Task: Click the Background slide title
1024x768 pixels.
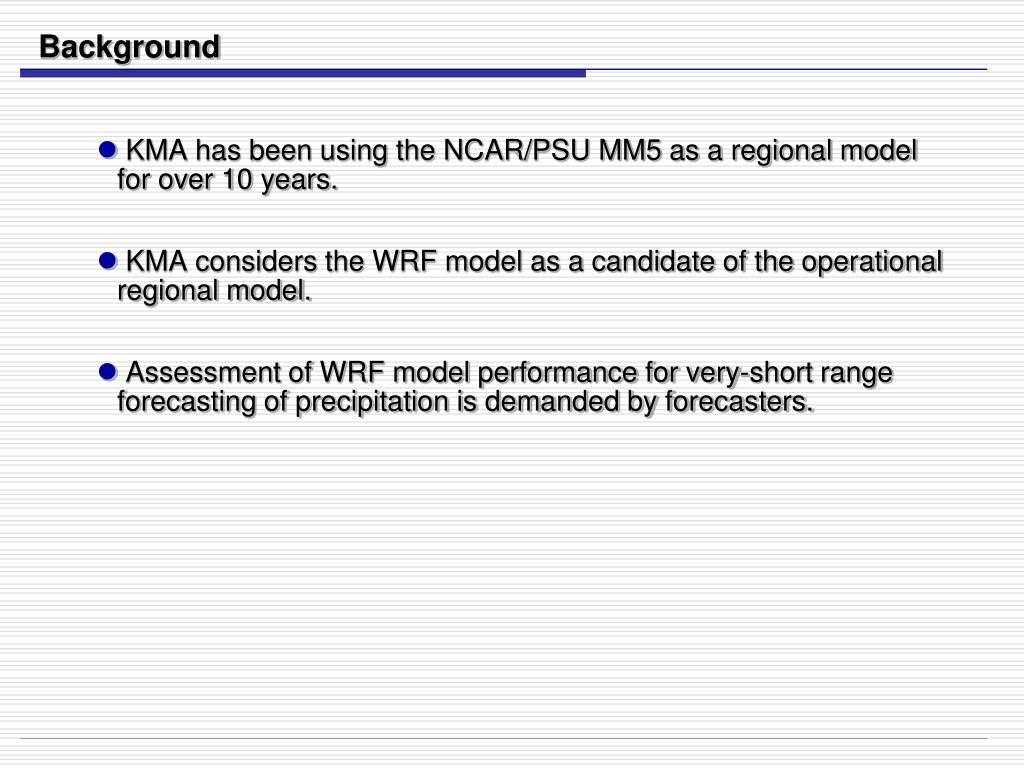Action: pos(129,47)
